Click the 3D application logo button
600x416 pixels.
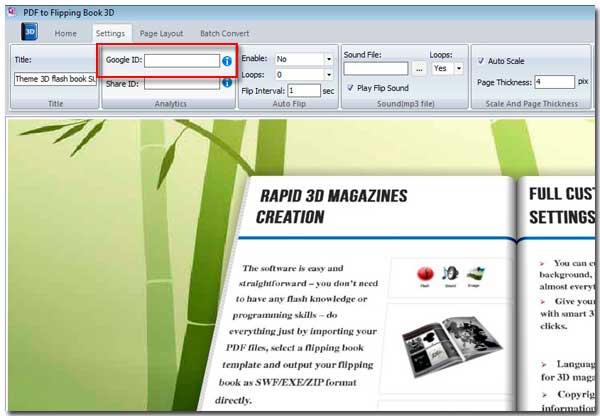[x=29, y=32]
